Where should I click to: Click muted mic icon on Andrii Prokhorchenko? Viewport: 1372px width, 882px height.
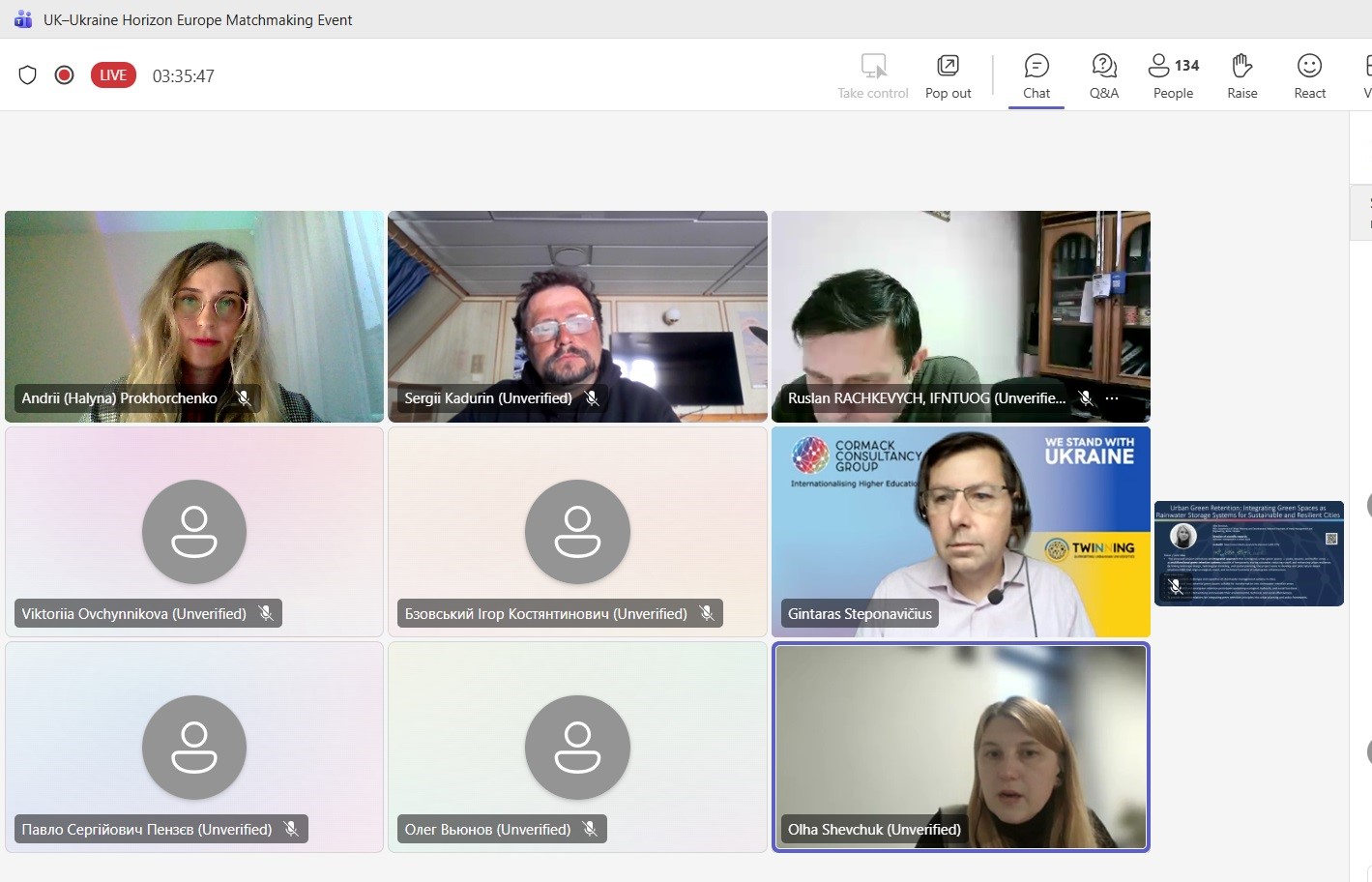pyautogui.click(x=244, y=398)
